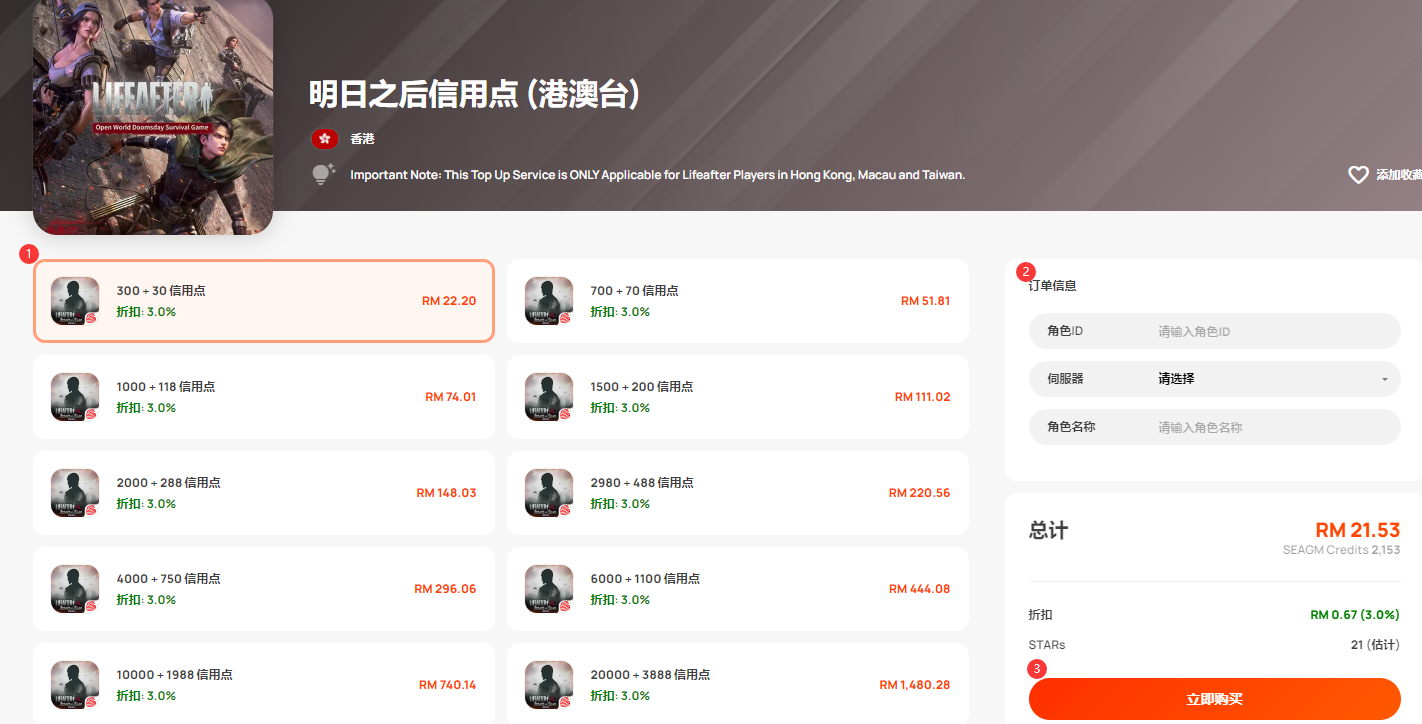
Task: Click the 300 + 30 信用点 product icon
Action: point(75,301)
